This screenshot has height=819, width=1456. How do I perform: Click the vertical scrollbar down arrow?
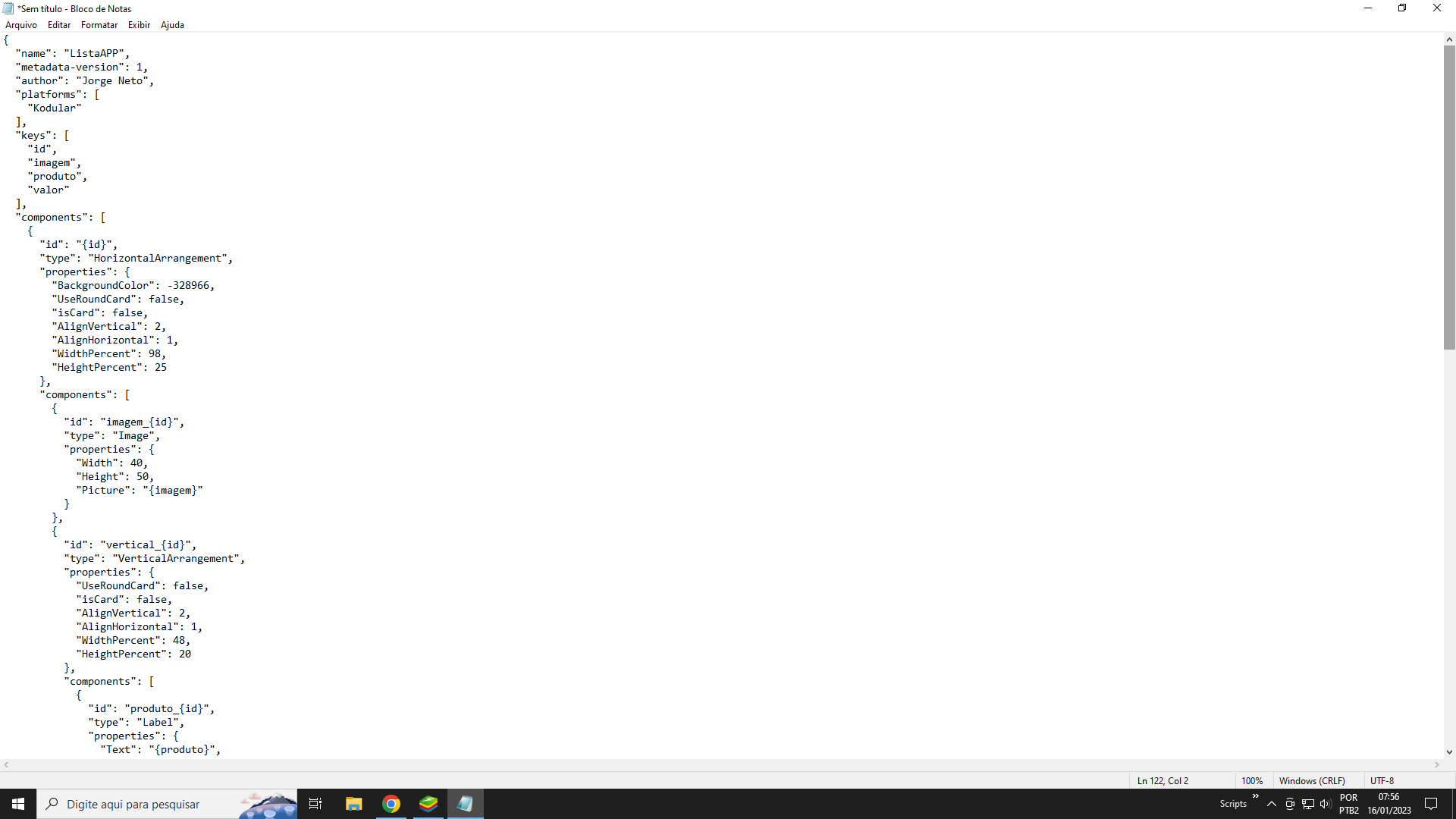coord(1449,752)
